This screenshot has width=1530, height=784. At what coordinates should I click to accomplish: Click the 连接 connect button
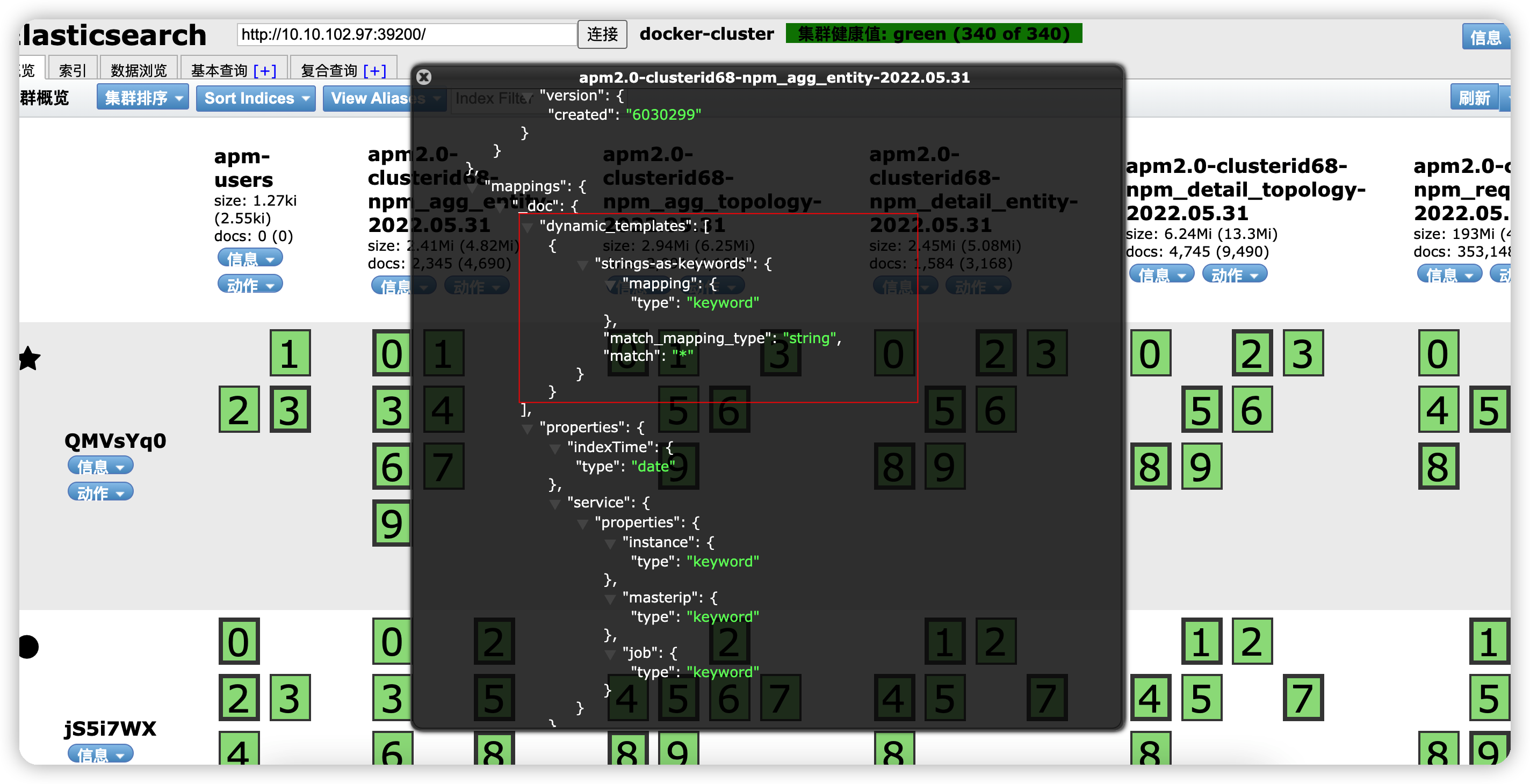[x=602, y=34]
